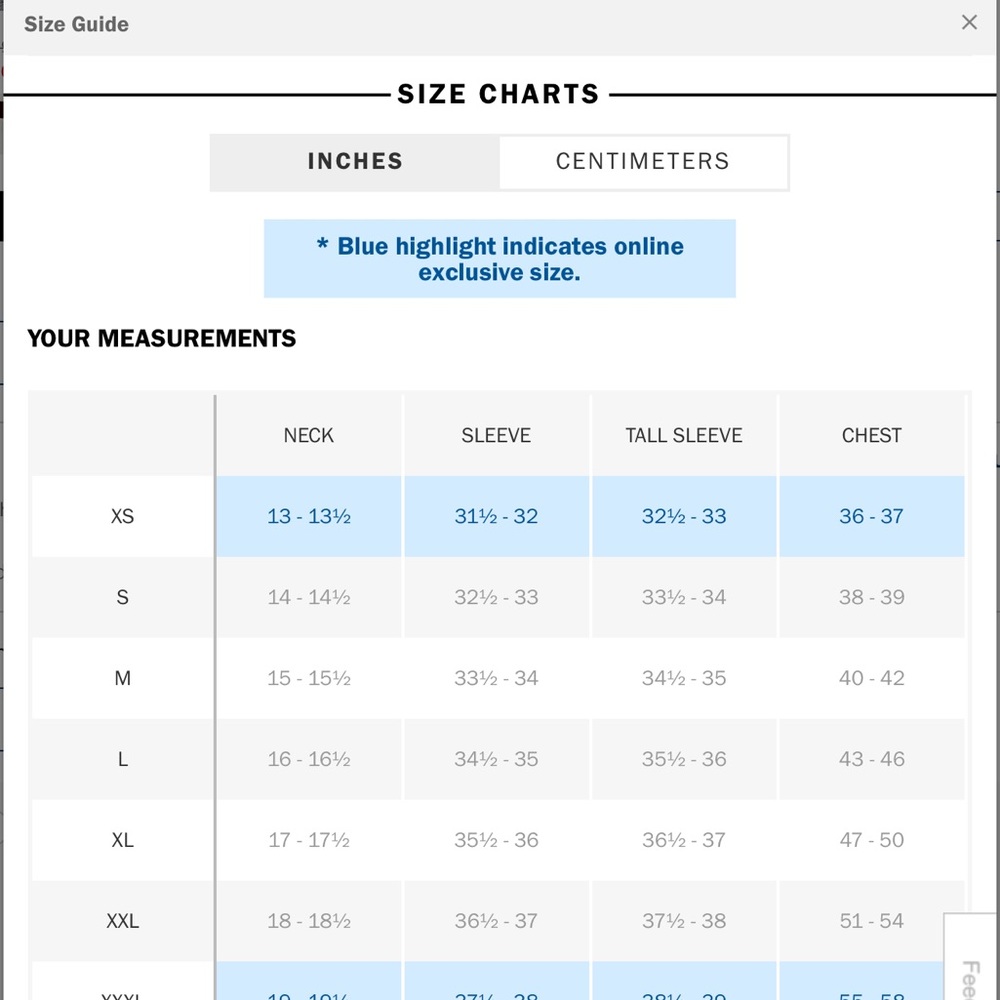Select the Inches tab
This screenshot has height=1000, width=1000.
[355, 162]
